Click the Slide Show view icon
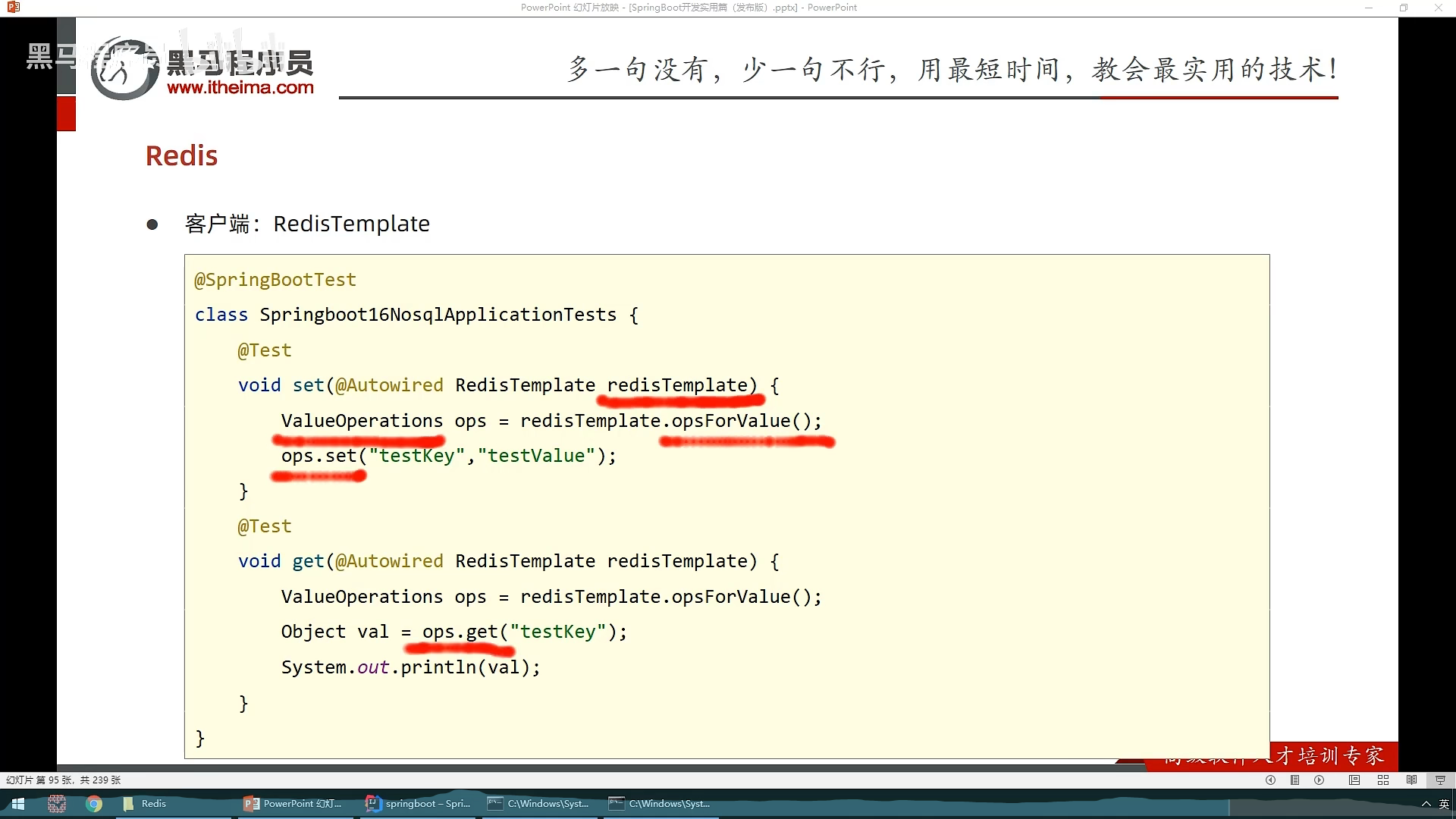The image size is (1456, 819). (x=1440, y=780)
